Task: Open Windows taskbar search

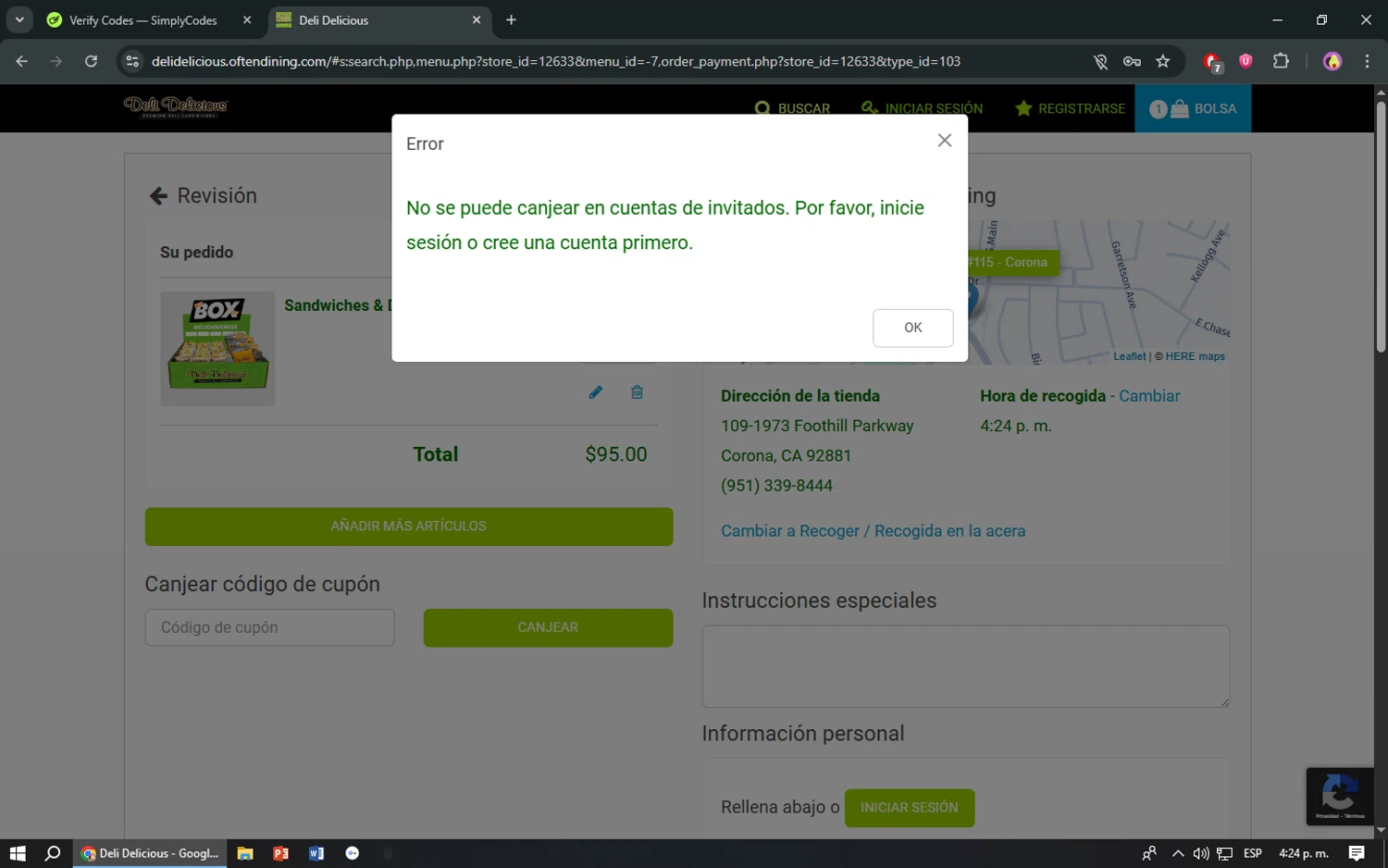Action: coord(53,853)
